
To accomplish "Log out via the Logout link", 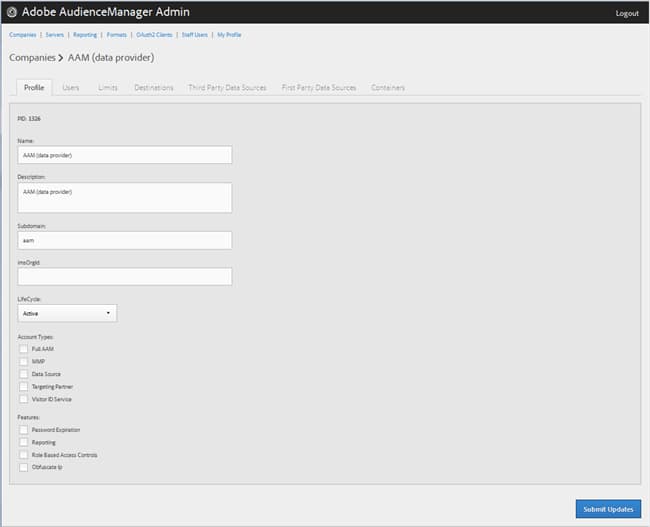I will [627, 13].
